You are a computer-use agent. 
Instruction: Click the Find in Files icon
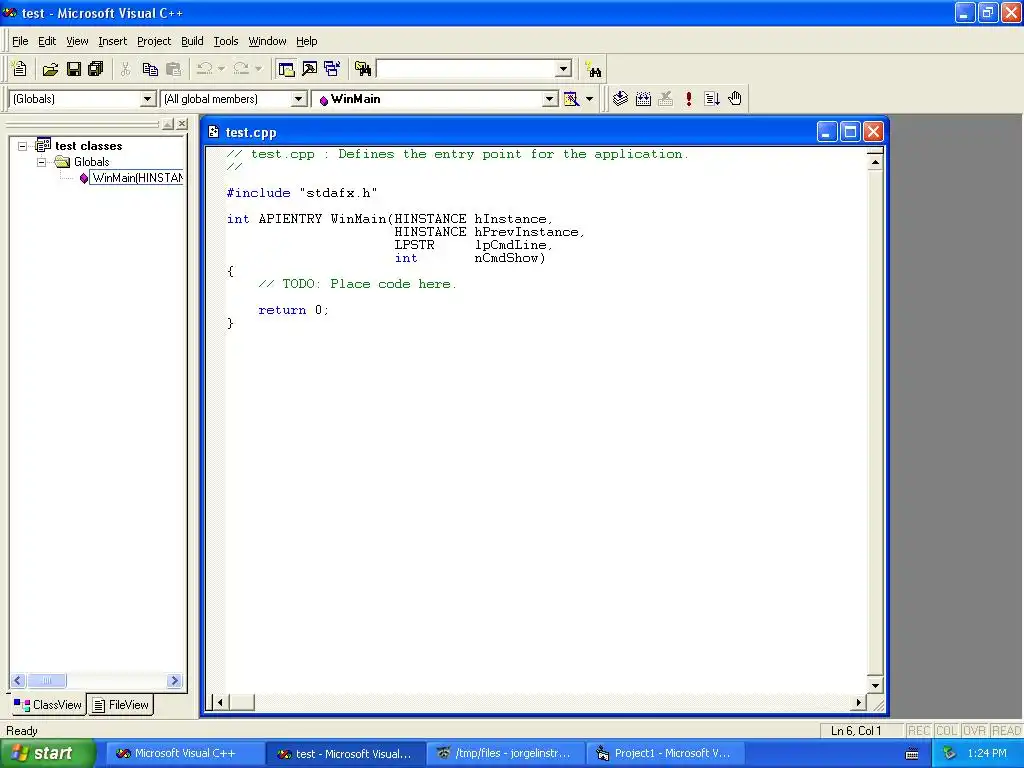pyautogui.click(x=362, y=69)
